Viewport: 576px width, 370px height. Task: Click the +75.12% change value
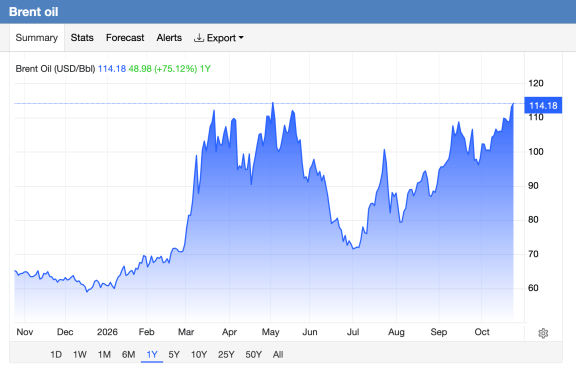[x=176, y=69]
